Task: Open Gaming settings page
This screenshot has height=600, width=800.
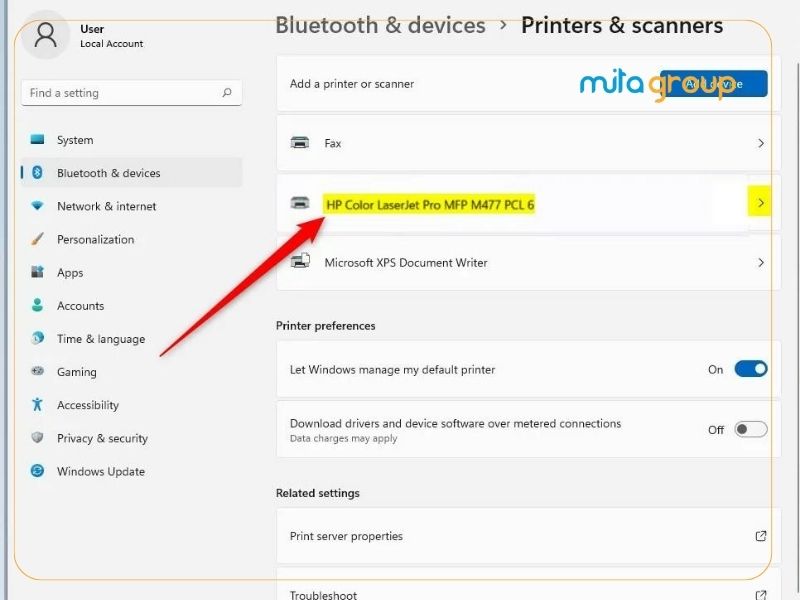Action: [131, 372]
